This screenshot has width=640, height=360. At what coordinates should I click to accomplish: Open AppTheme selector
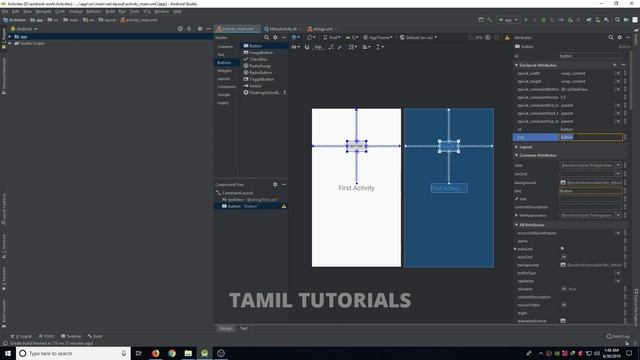click(378, 38)
